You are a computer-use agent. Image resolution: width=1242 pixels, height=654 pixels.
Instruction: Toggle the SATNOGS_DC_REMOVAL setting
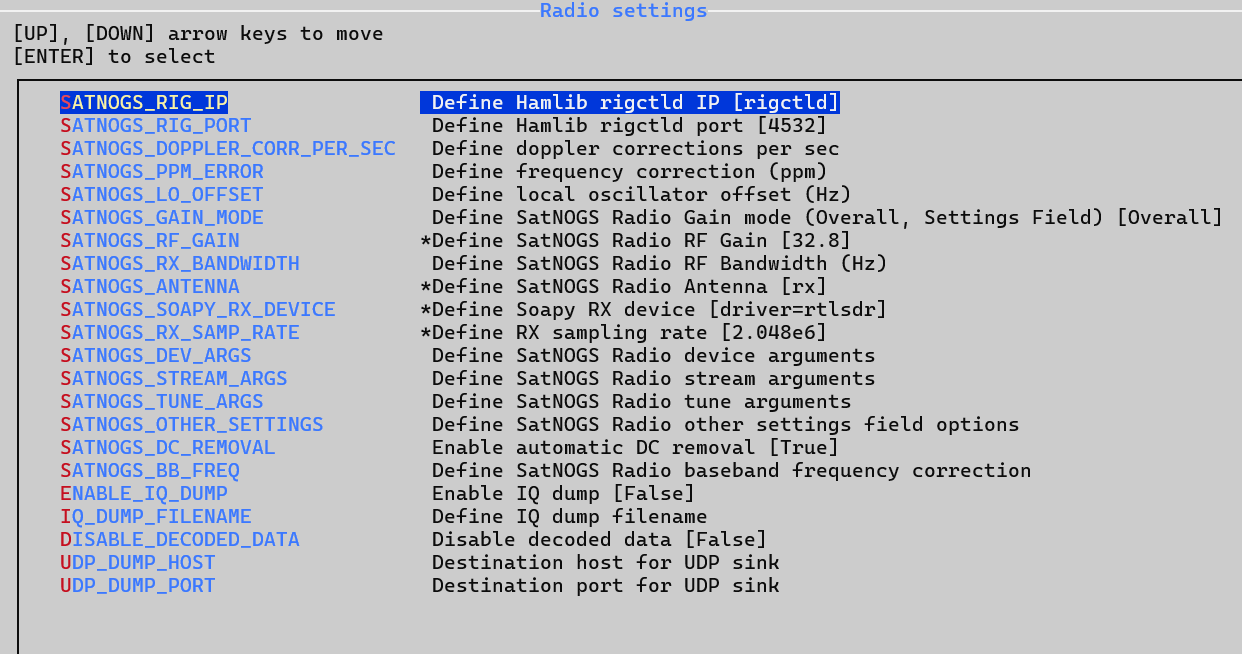168,448
